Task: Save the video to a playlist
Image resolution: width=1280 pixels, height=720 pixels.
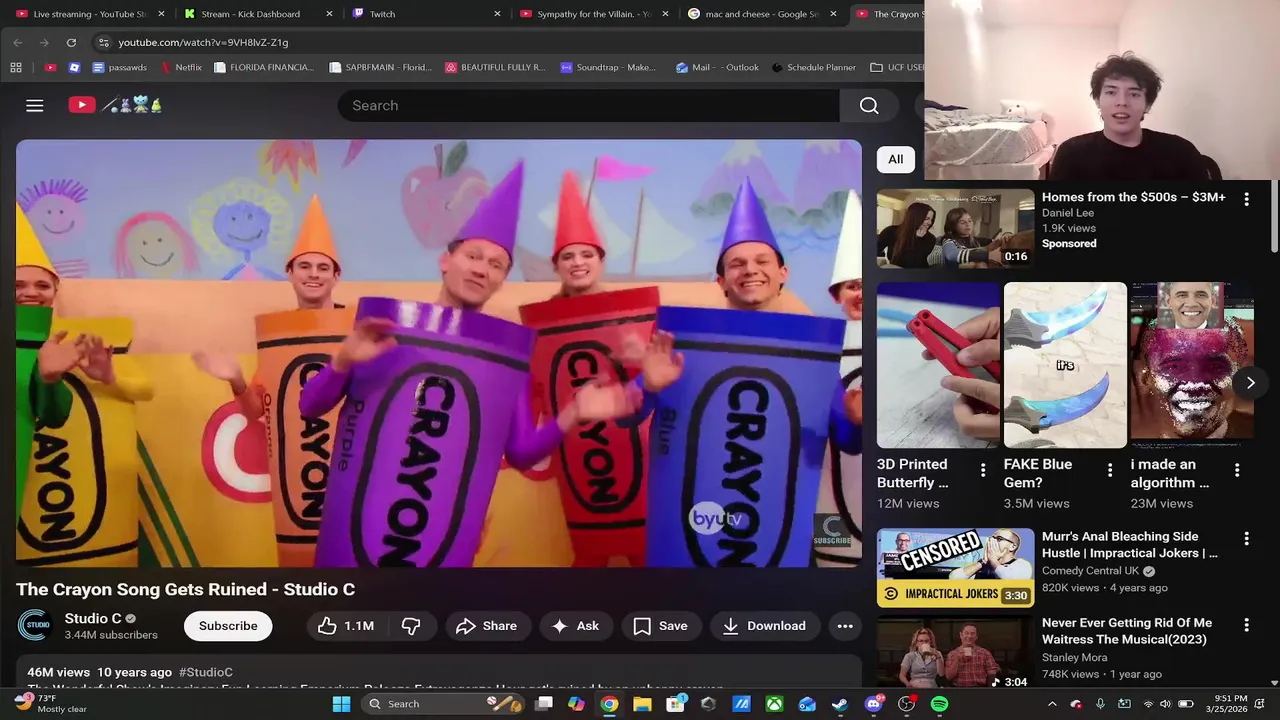Action: pyautogui.click(x=660, y=626)
